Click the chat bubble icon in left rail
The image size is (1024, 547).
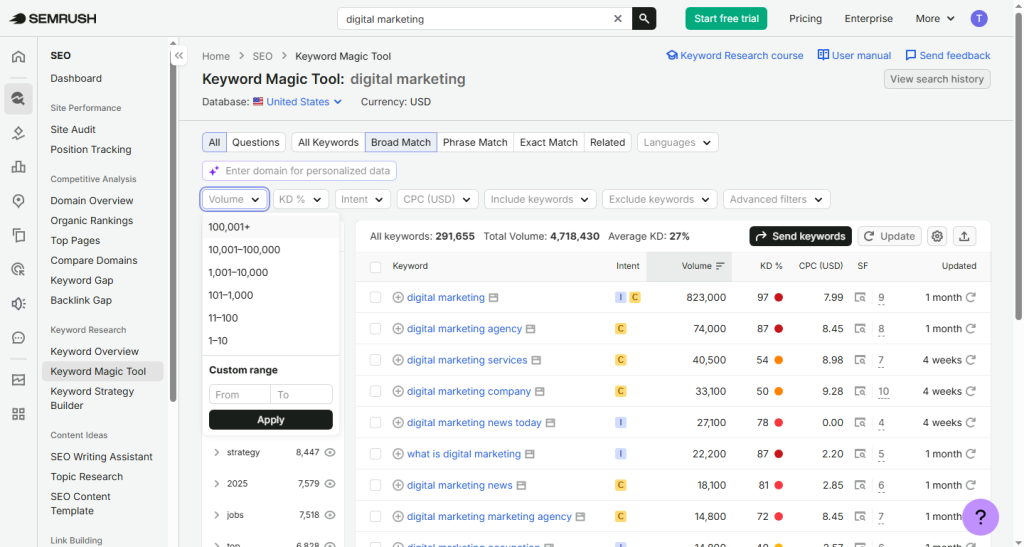(x=18, y=337)
